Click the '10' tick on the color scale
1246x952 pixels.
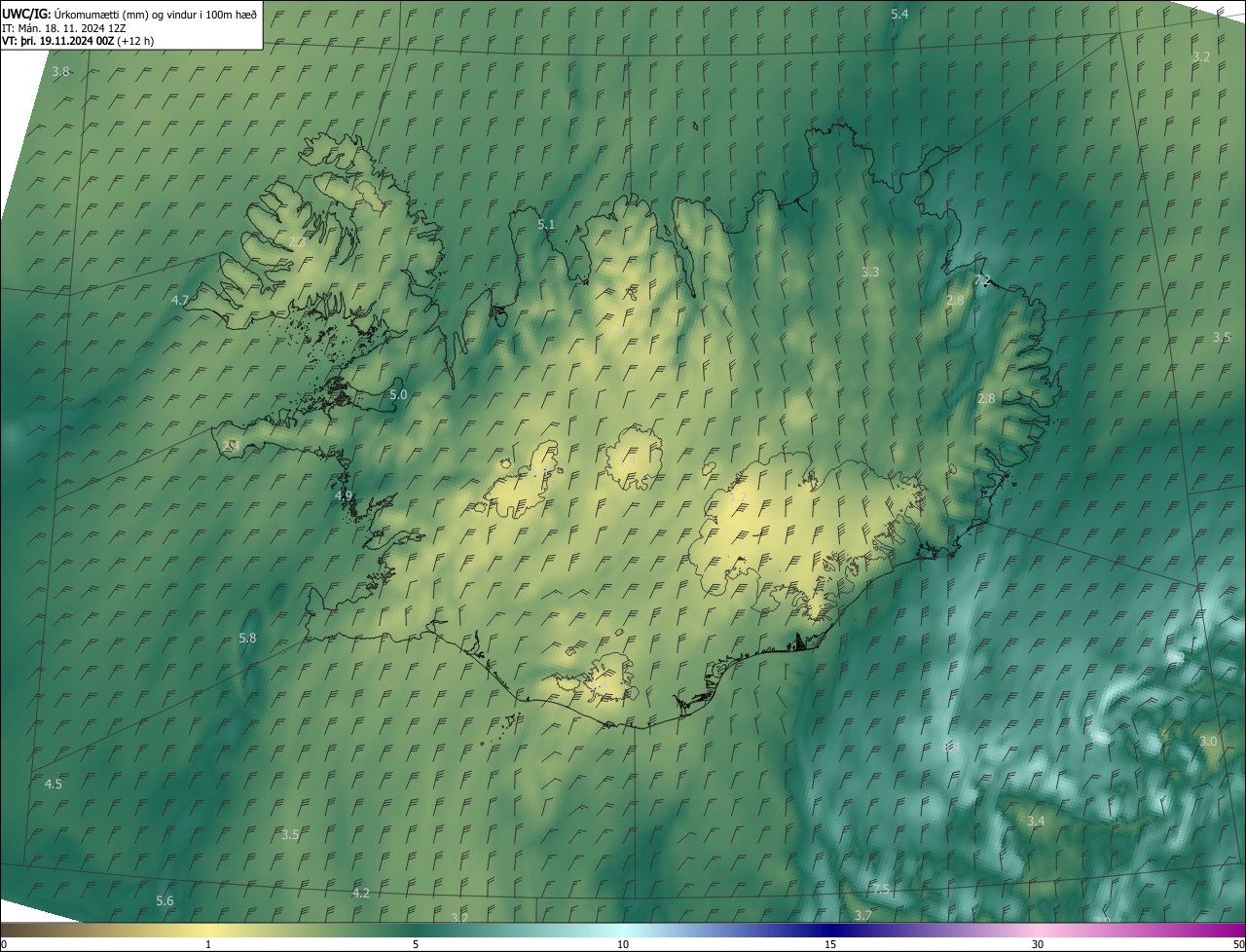[623, 944]
